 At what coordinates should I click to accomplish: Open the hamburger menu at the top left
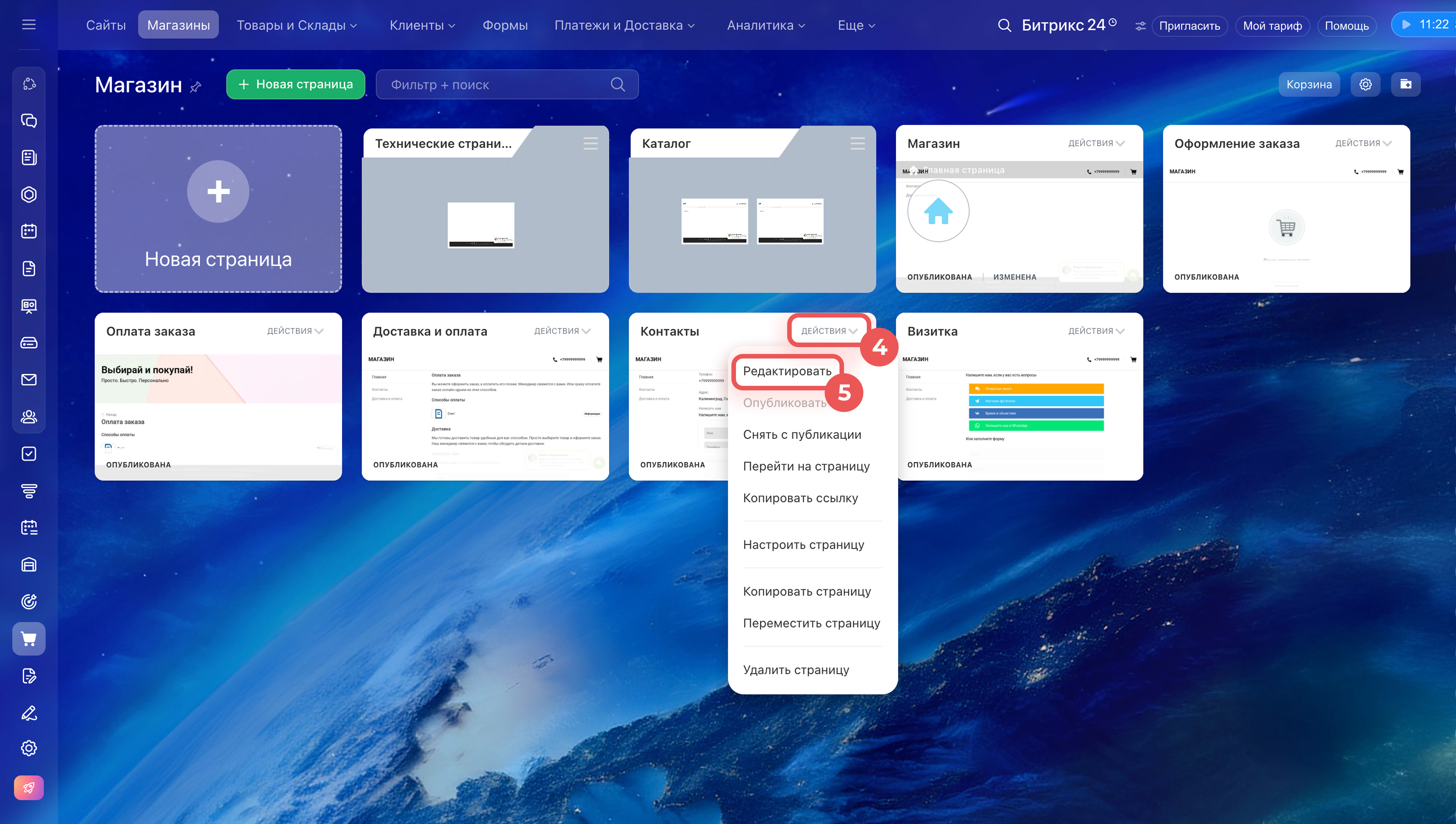(x=29, y=24)
